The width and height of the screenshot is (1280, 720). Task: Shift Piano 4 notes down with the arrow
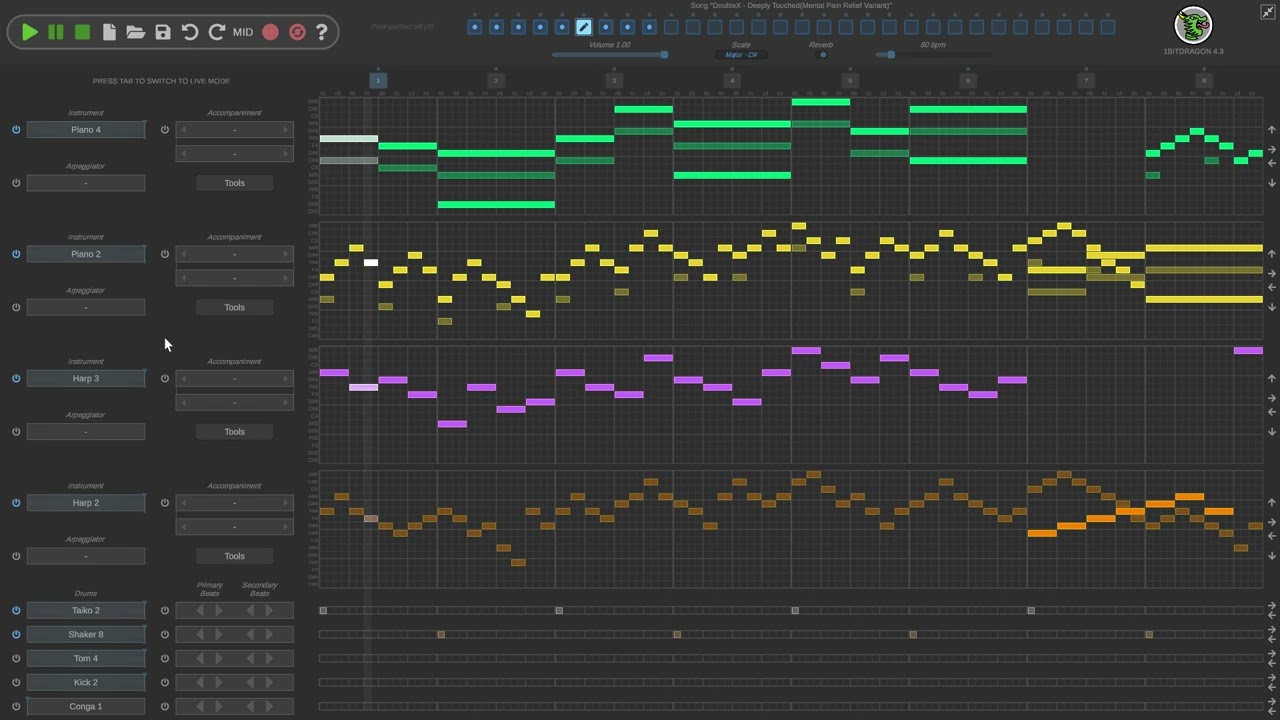pyautogui.click(x=1272, y=183)
